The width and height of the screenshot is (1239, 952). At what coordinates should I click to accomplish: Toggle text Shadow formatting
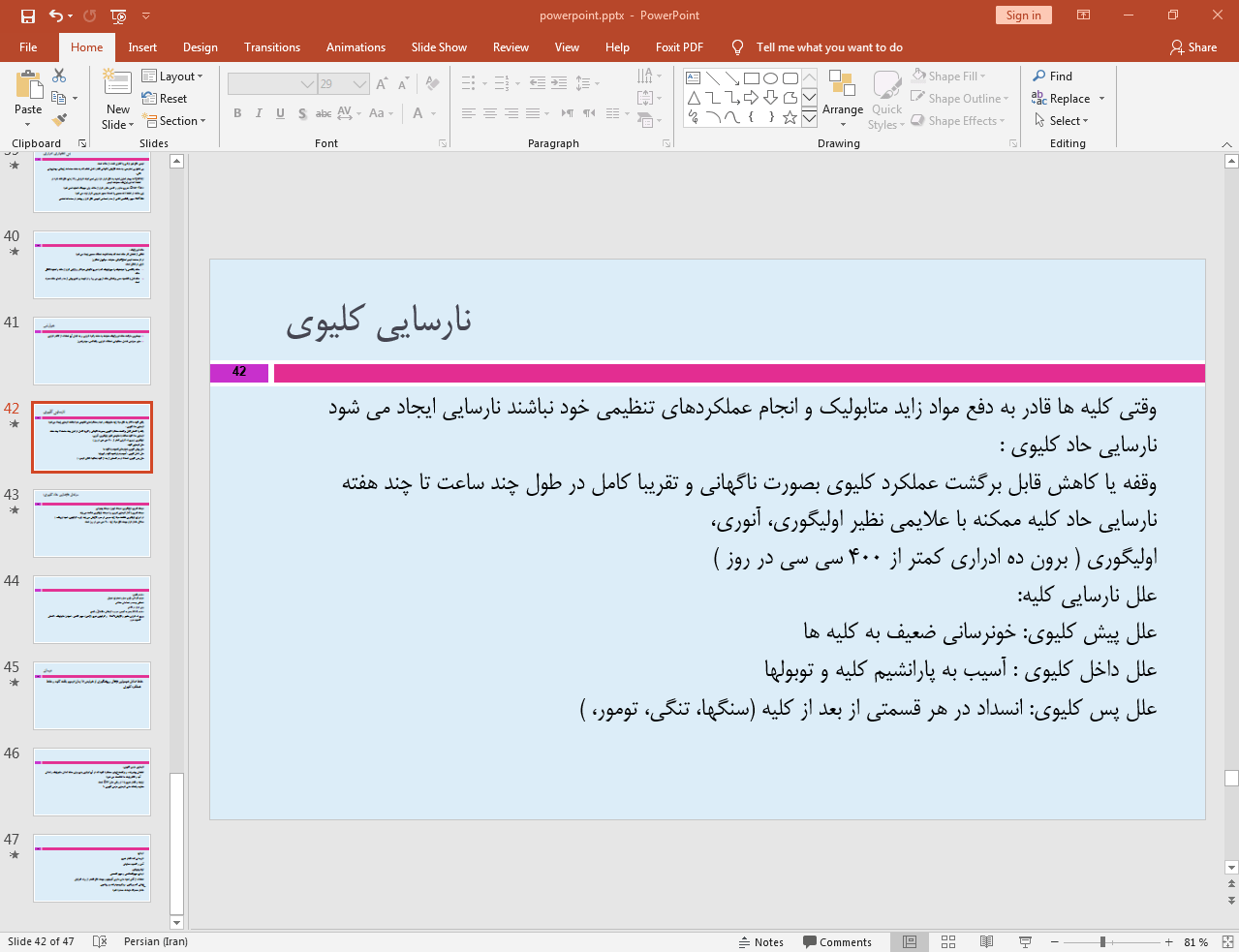[x=302, y=113]
